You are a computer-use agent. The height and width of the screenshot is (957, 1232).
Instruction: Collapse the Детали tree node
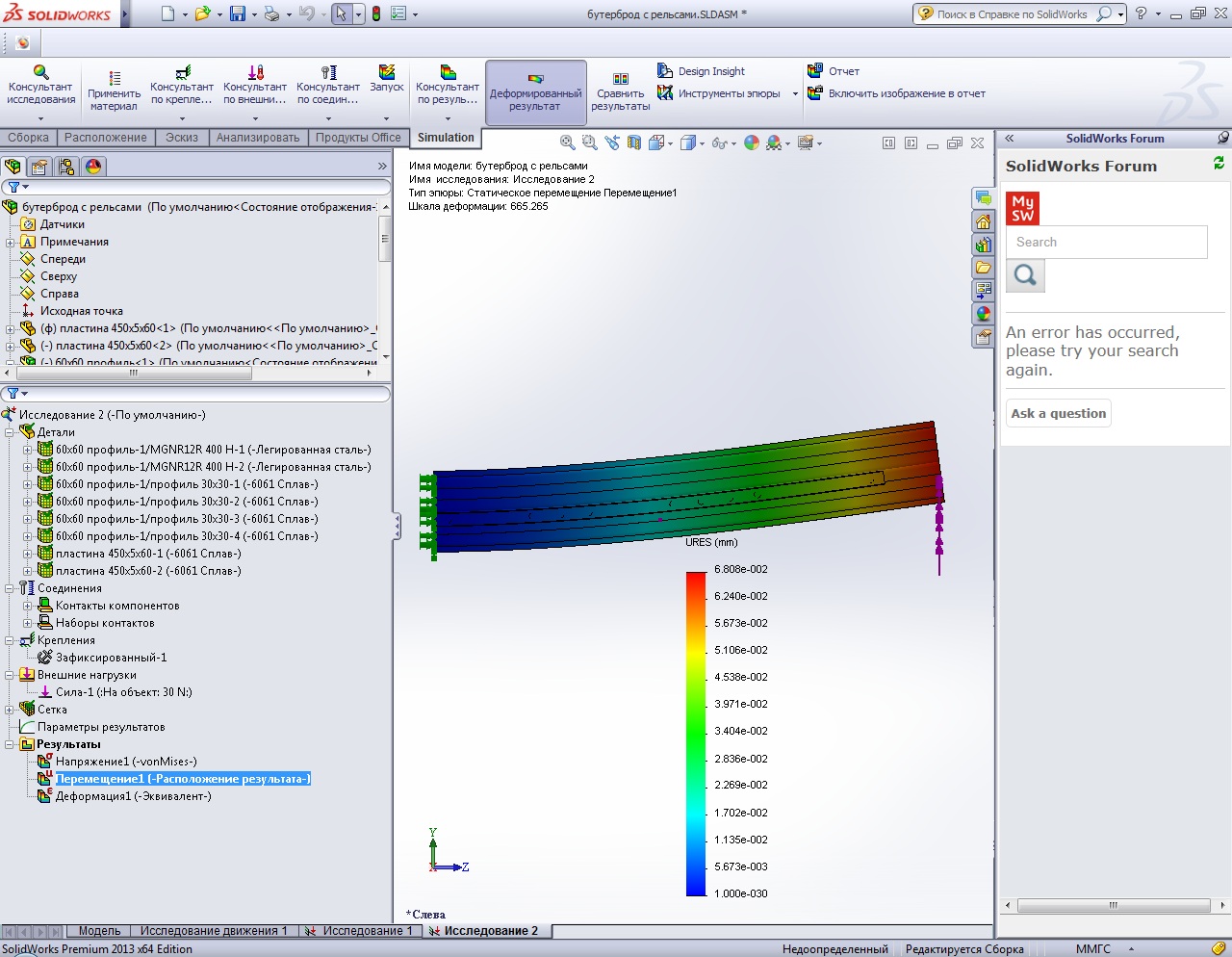click(x=10, y=432)
